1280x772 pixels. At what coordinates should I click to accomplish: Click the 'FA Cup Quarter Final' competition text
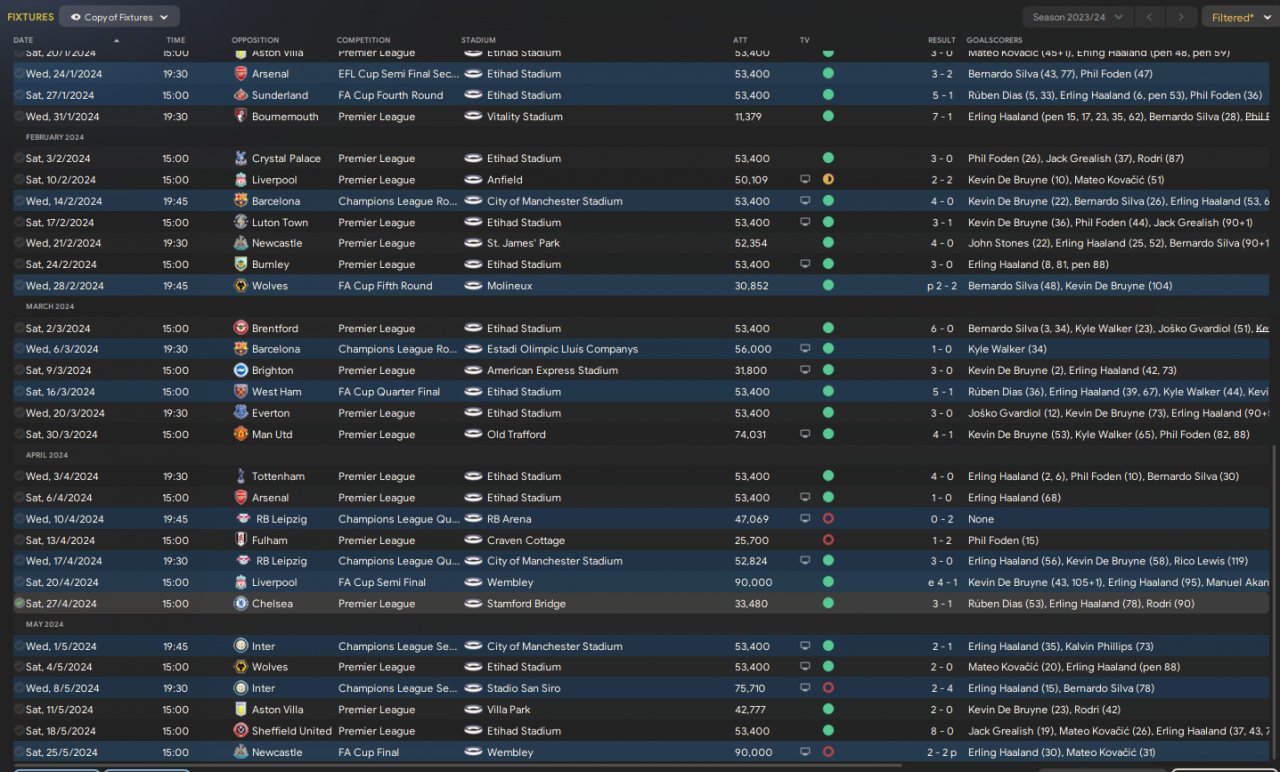(x=389, y=392)
